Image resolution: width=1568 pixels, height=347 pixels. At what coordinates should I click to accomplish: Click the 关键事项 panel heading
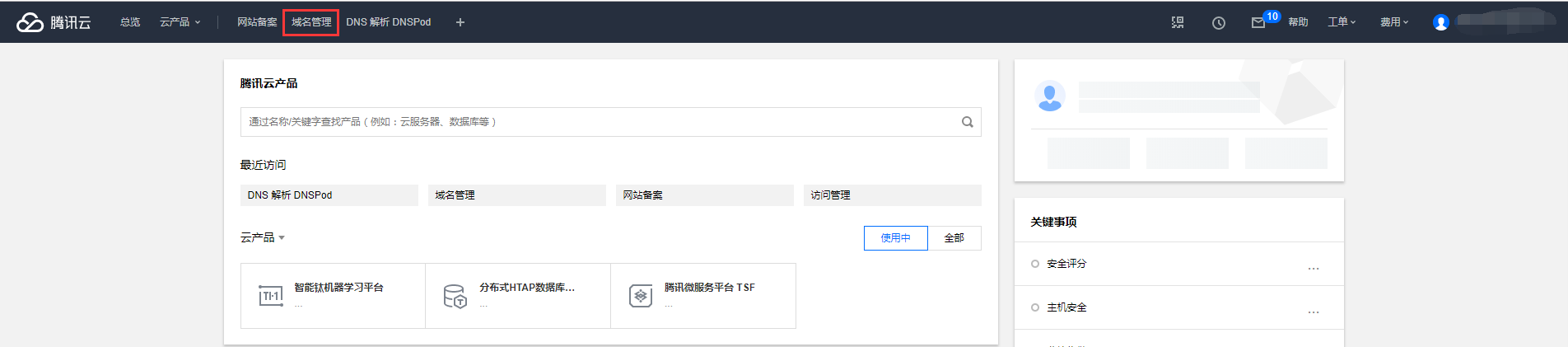coord(1053,222)
